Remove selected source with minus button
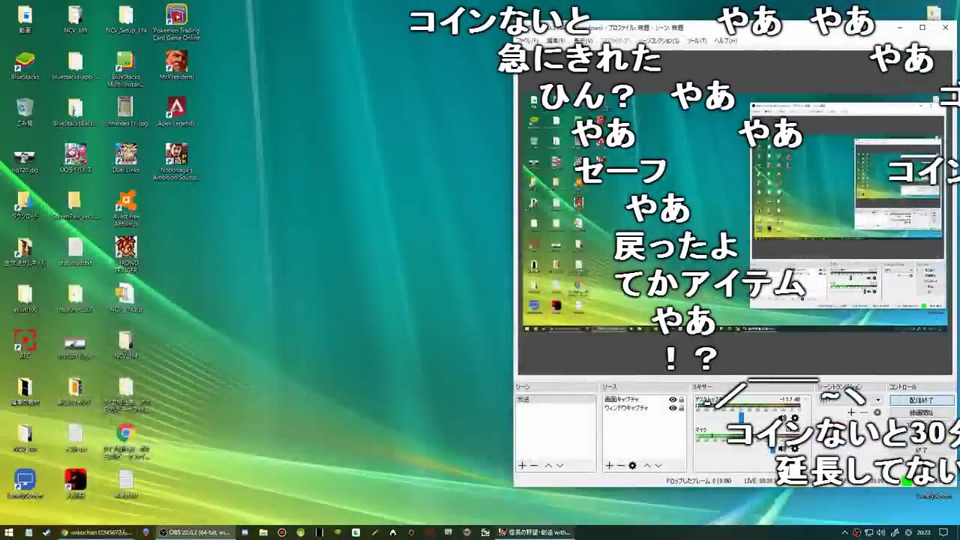Screen dimensions: 960x540 click(x=620, y=466)
